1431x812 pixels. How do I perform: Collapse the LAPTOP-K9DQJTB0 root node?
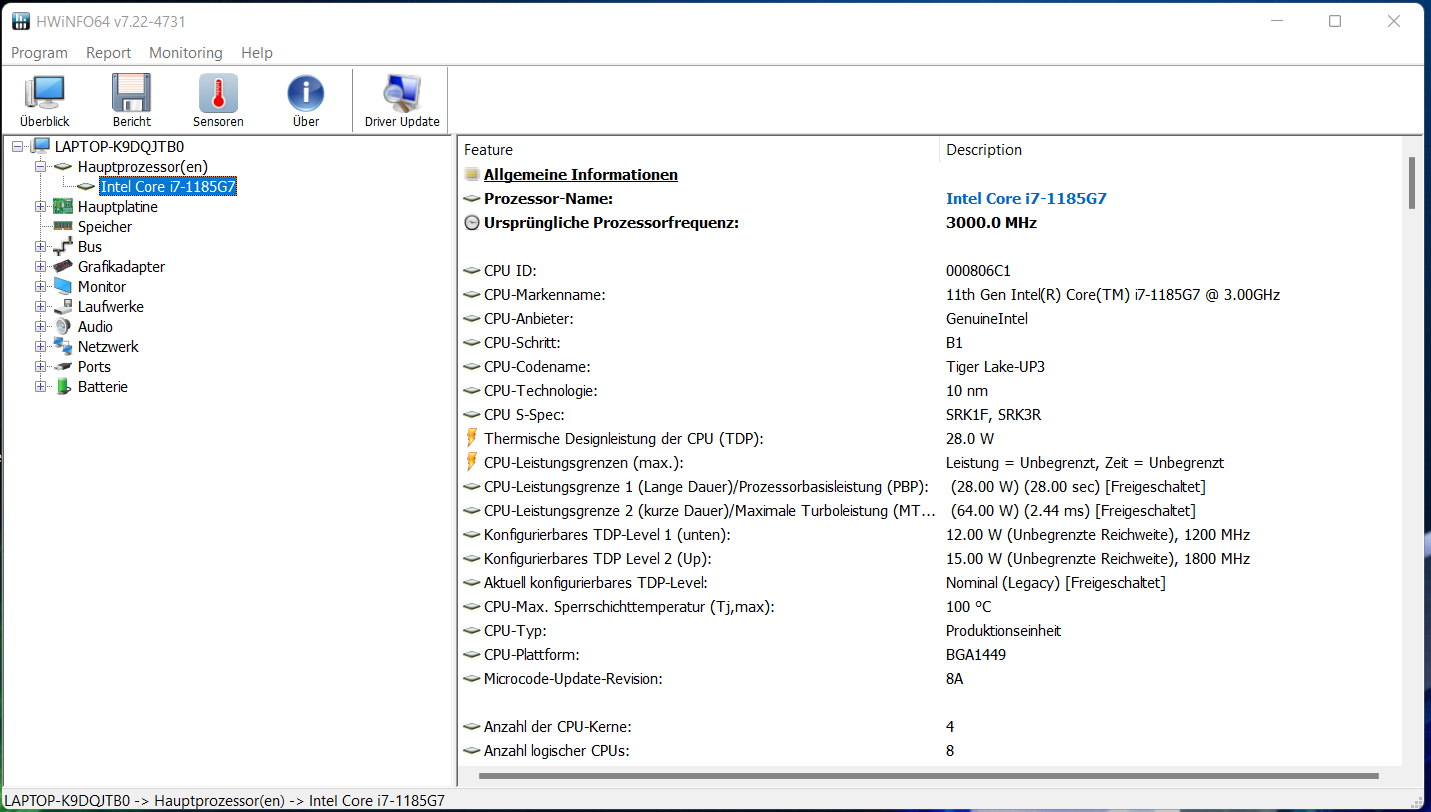pyautogui.click(x=17, y=147)
